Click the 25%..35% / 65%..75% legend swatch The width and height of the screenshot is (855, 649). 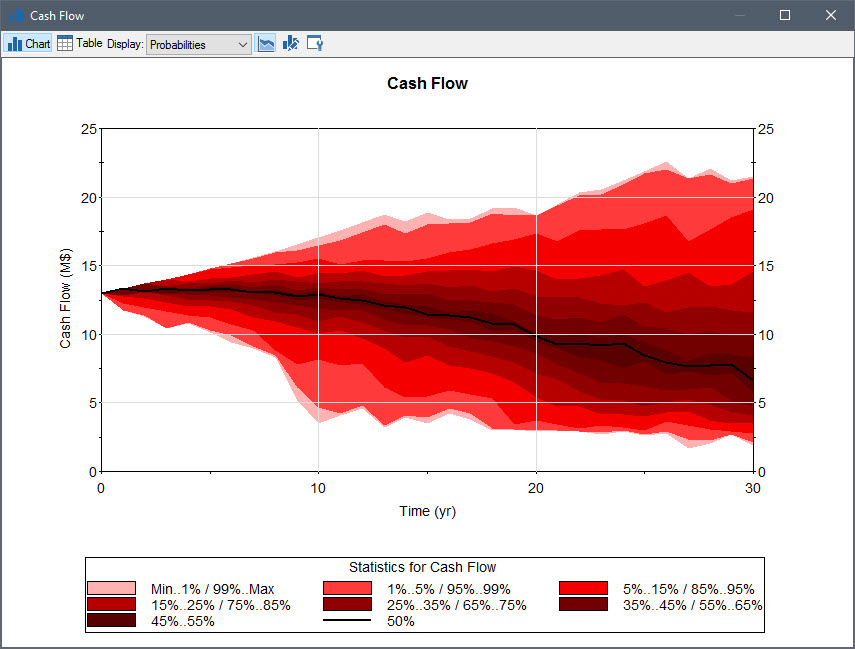[347, 605]
